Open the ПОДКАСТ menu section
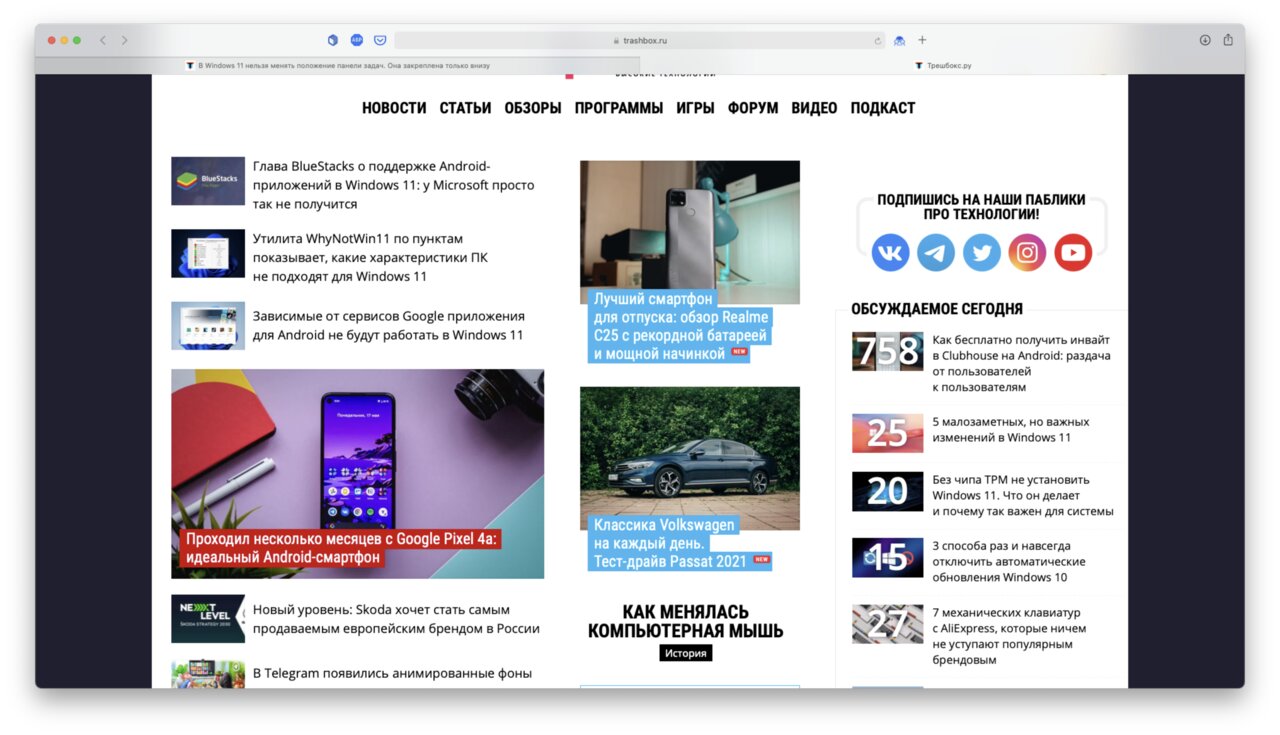 tap(883, 108)
